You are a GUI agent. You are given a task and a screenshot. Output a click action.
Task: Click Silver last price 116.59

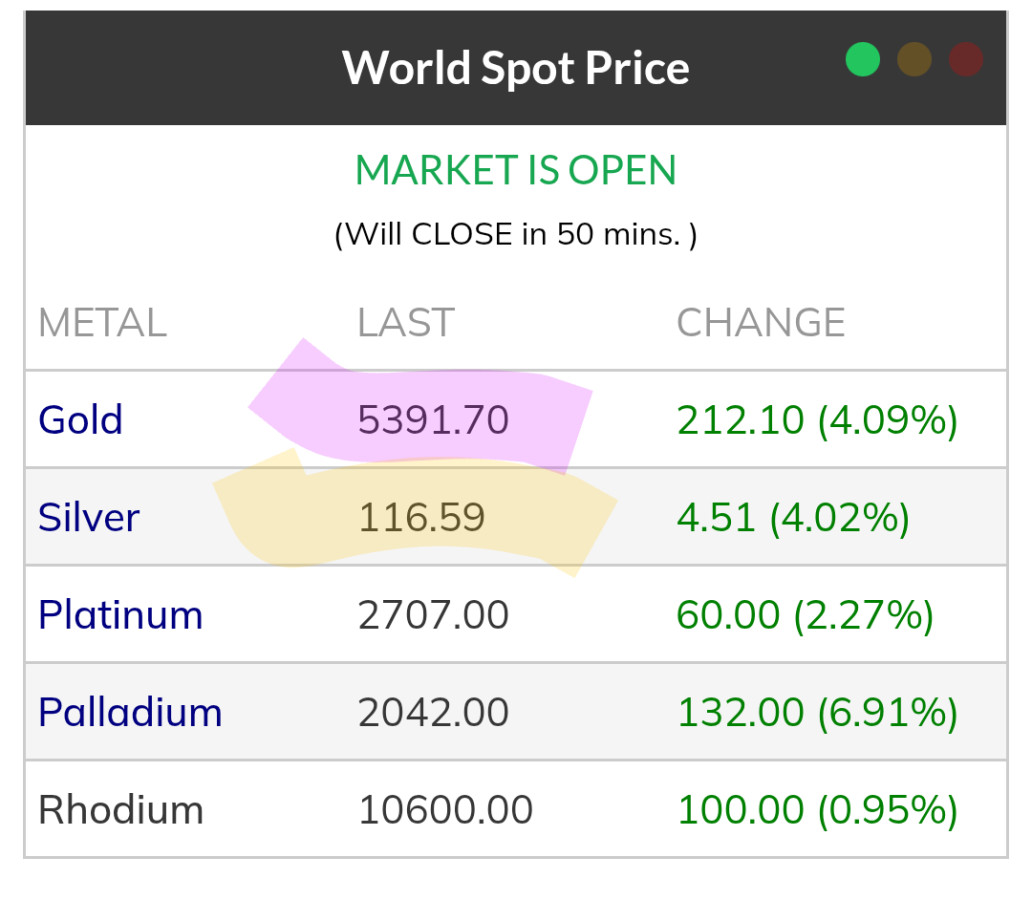click(421, 518)
